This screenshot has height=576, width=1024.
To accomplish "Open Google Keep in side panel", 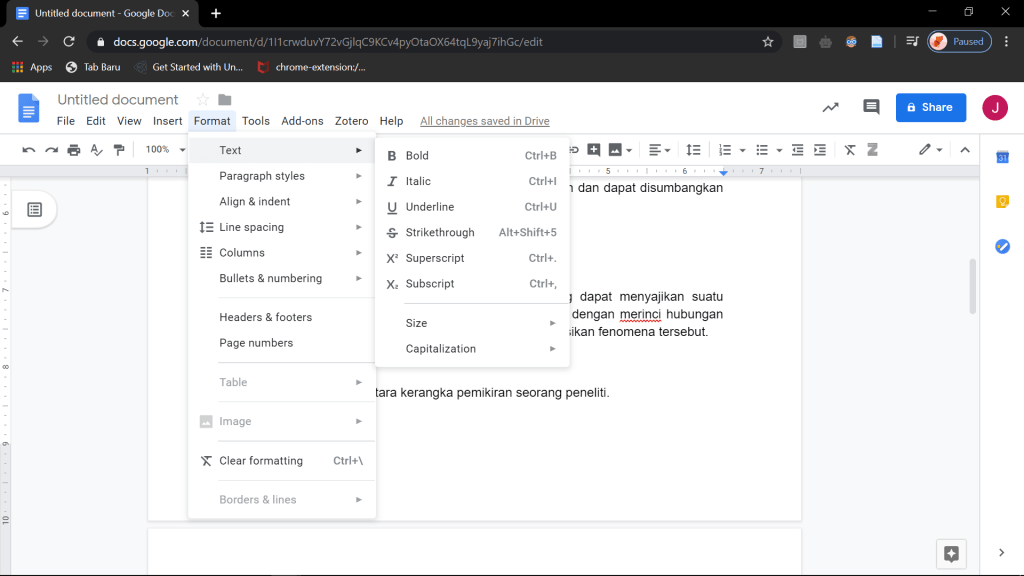I will pos(1002,201).
